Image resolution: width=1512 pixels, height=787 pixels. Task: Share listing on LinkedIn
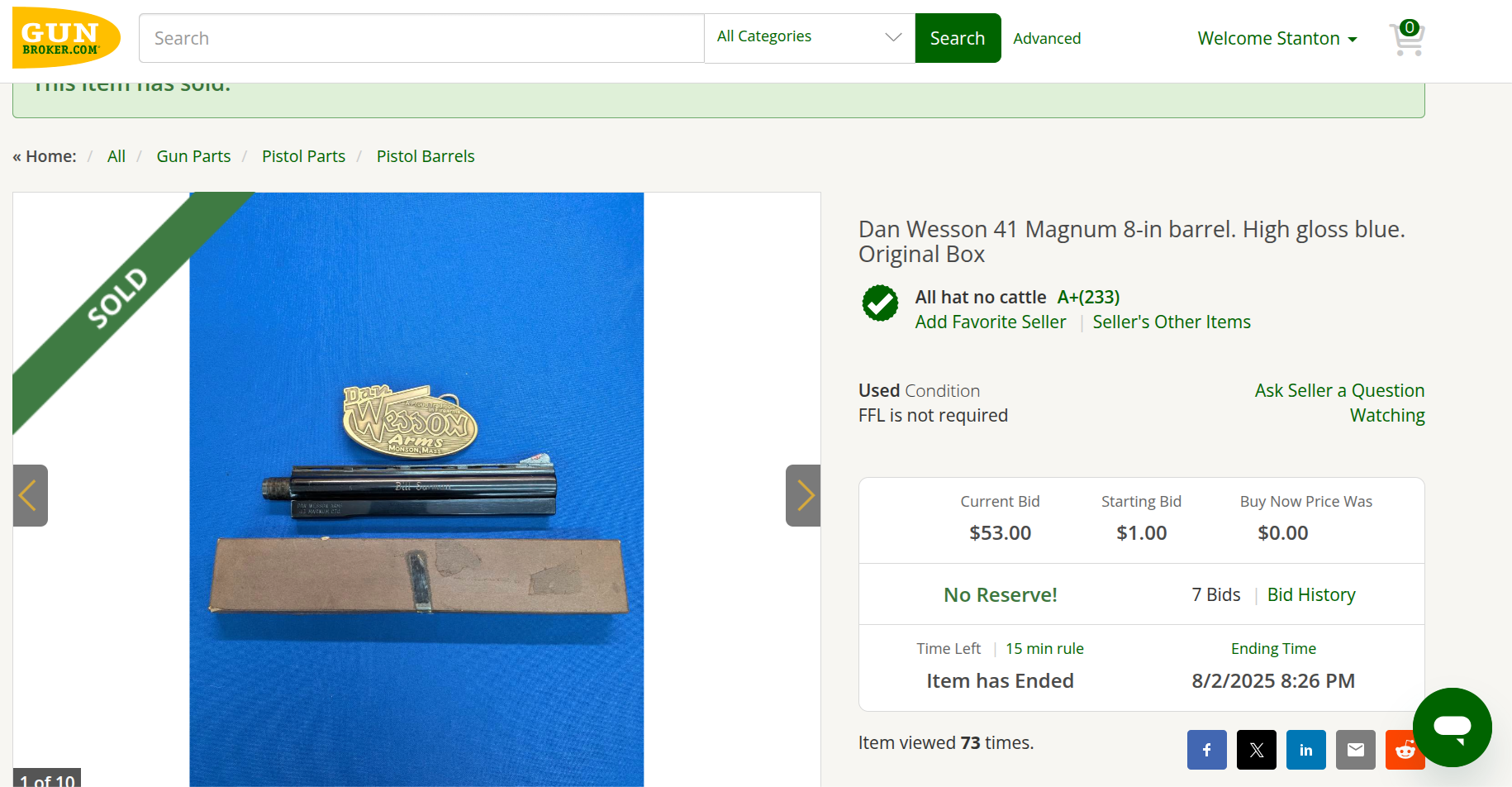1305,750
